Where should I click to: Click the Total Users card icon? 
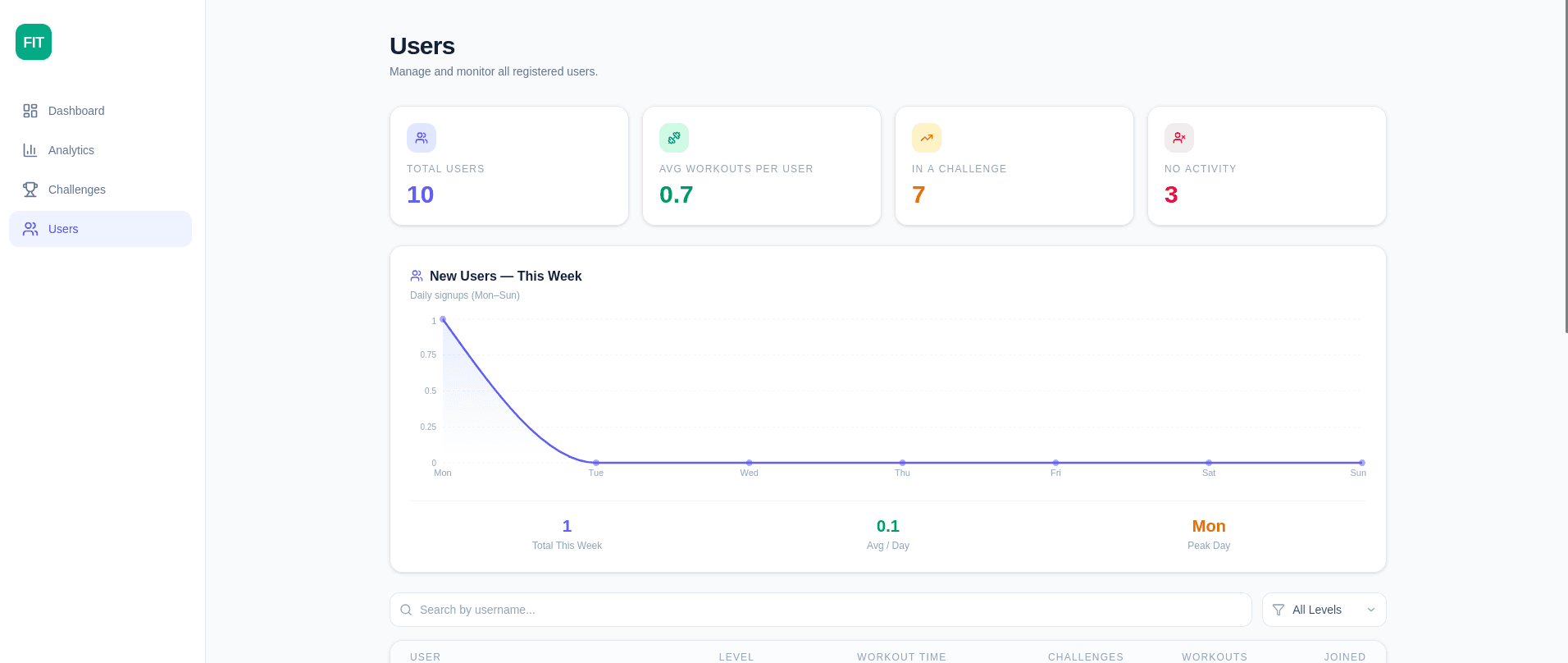click(x=422, y=138)
